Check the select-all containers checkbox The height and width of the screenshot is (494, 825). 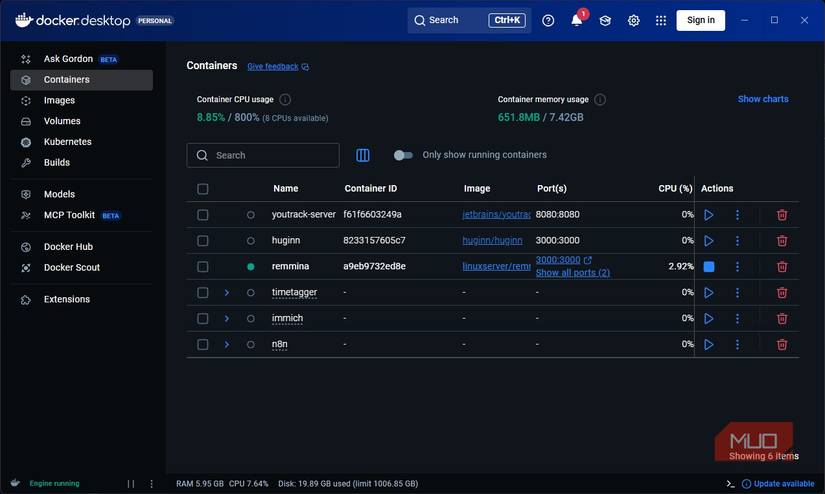(203, 189)
